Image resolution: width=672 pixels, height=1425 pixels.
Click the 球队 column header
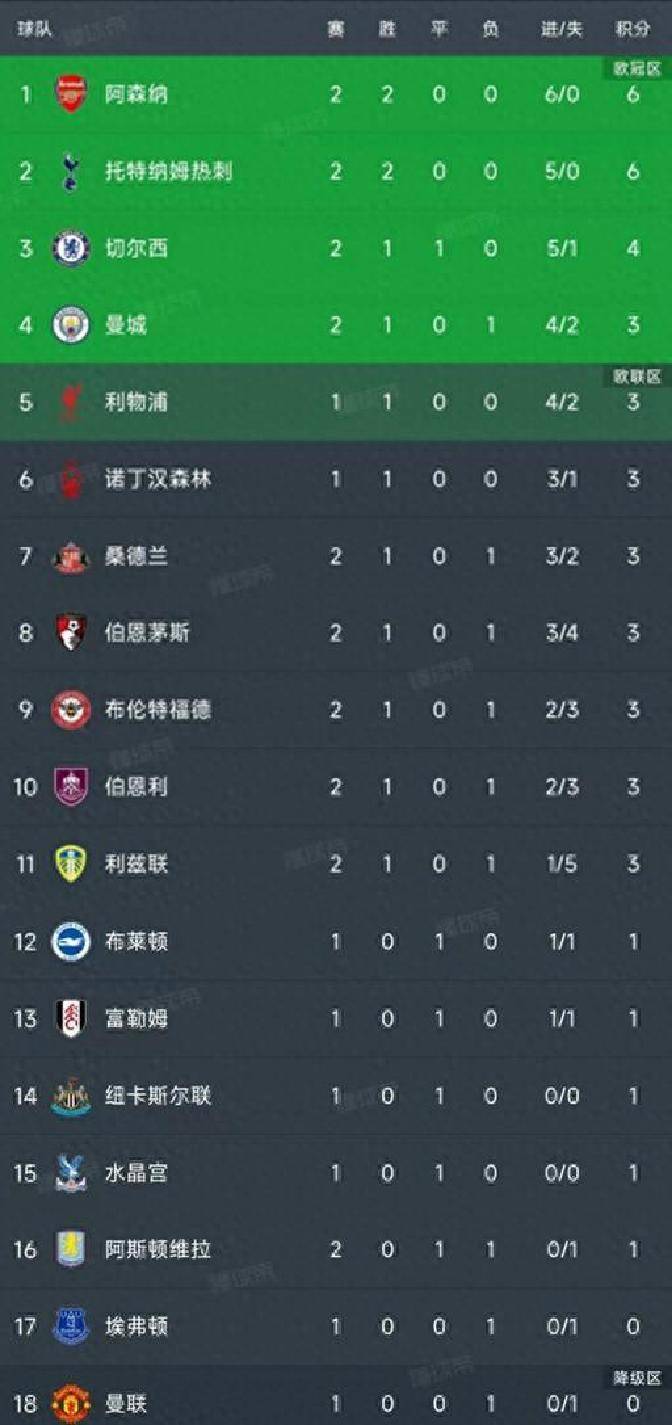(x=35, y=29)
